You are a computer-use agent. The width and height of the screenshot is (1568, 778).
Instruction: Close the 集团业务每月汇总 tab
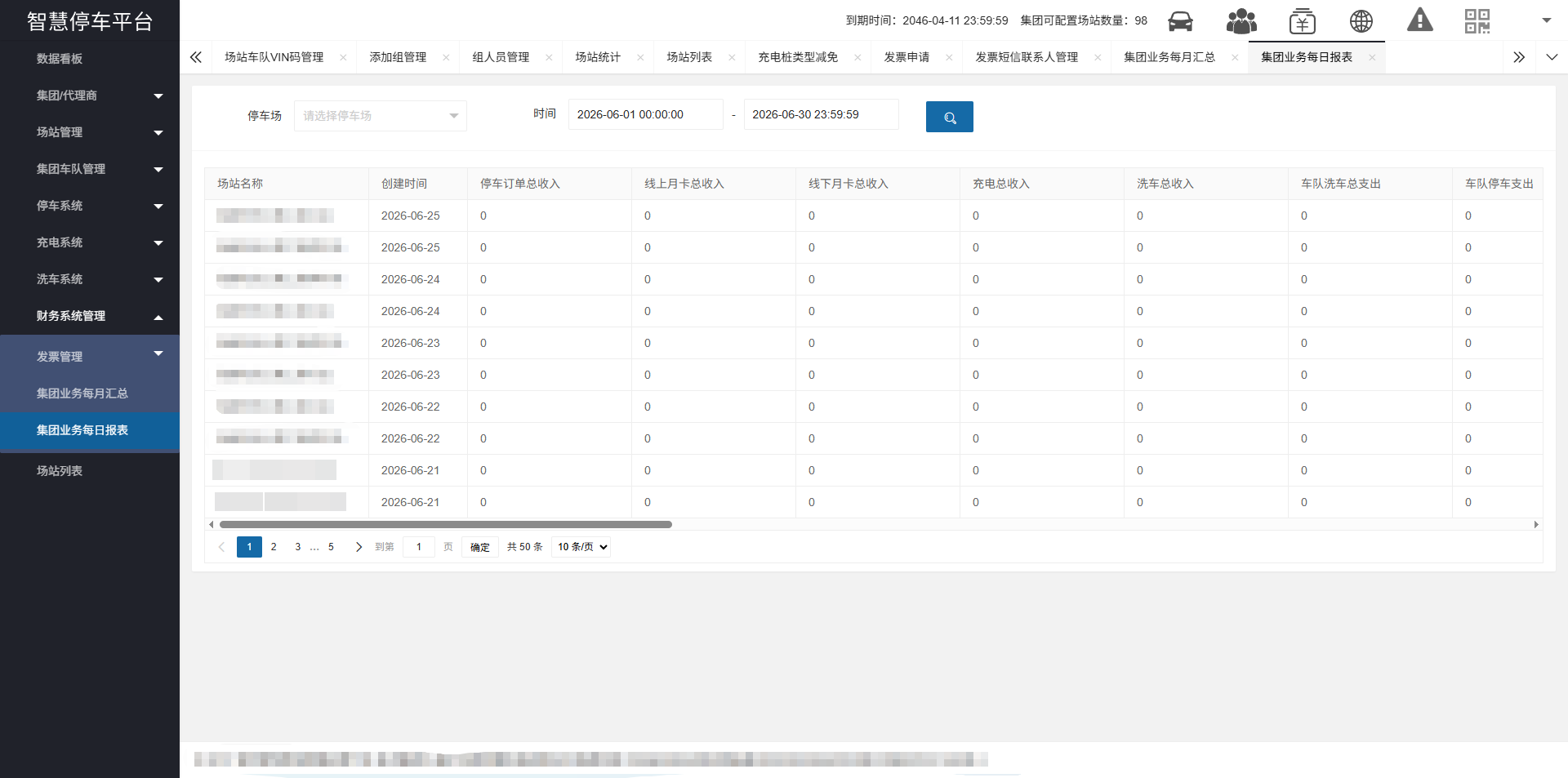click(x=1235, y=57)
